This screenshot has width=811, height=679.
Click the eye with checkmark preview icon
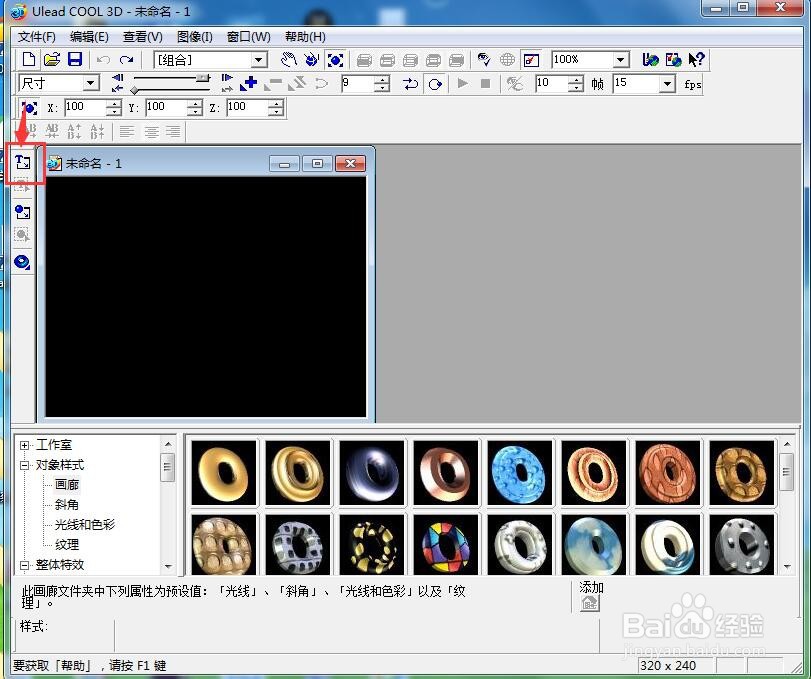click(x=484, y=60)
